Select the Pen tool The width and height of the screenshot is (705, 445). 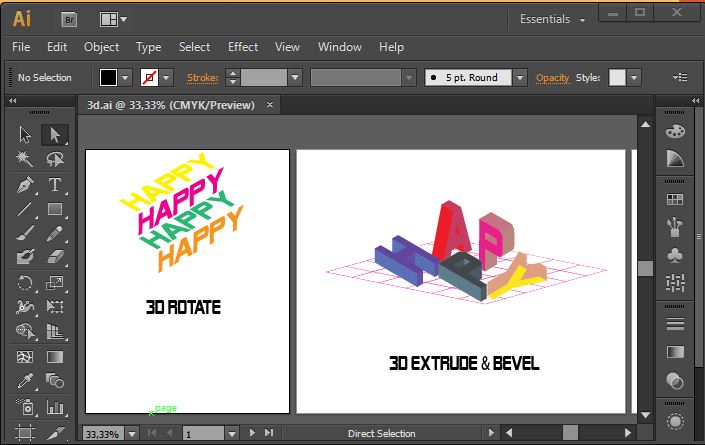click(25, 185)
